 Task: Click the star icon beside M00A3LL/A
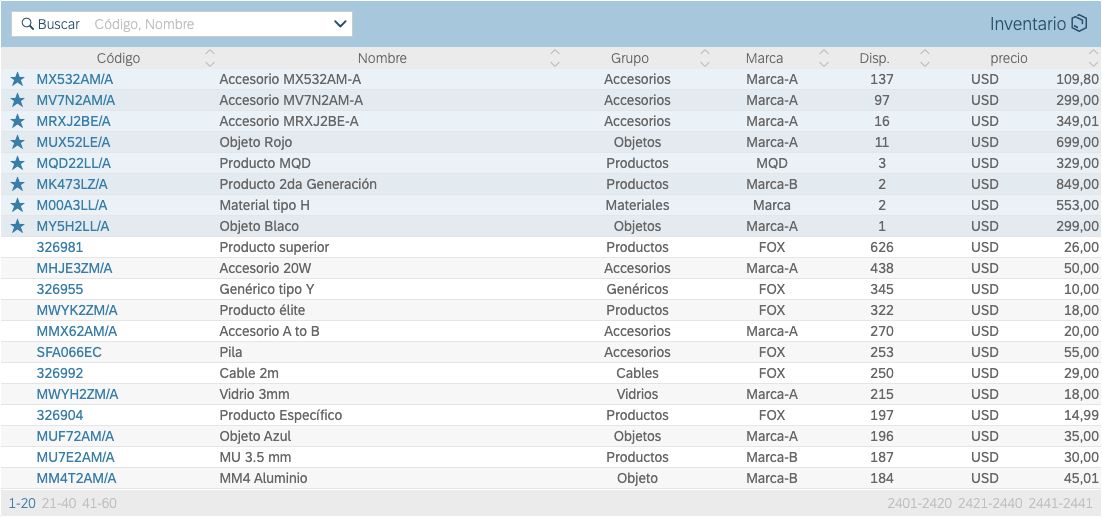pos(17,205)
